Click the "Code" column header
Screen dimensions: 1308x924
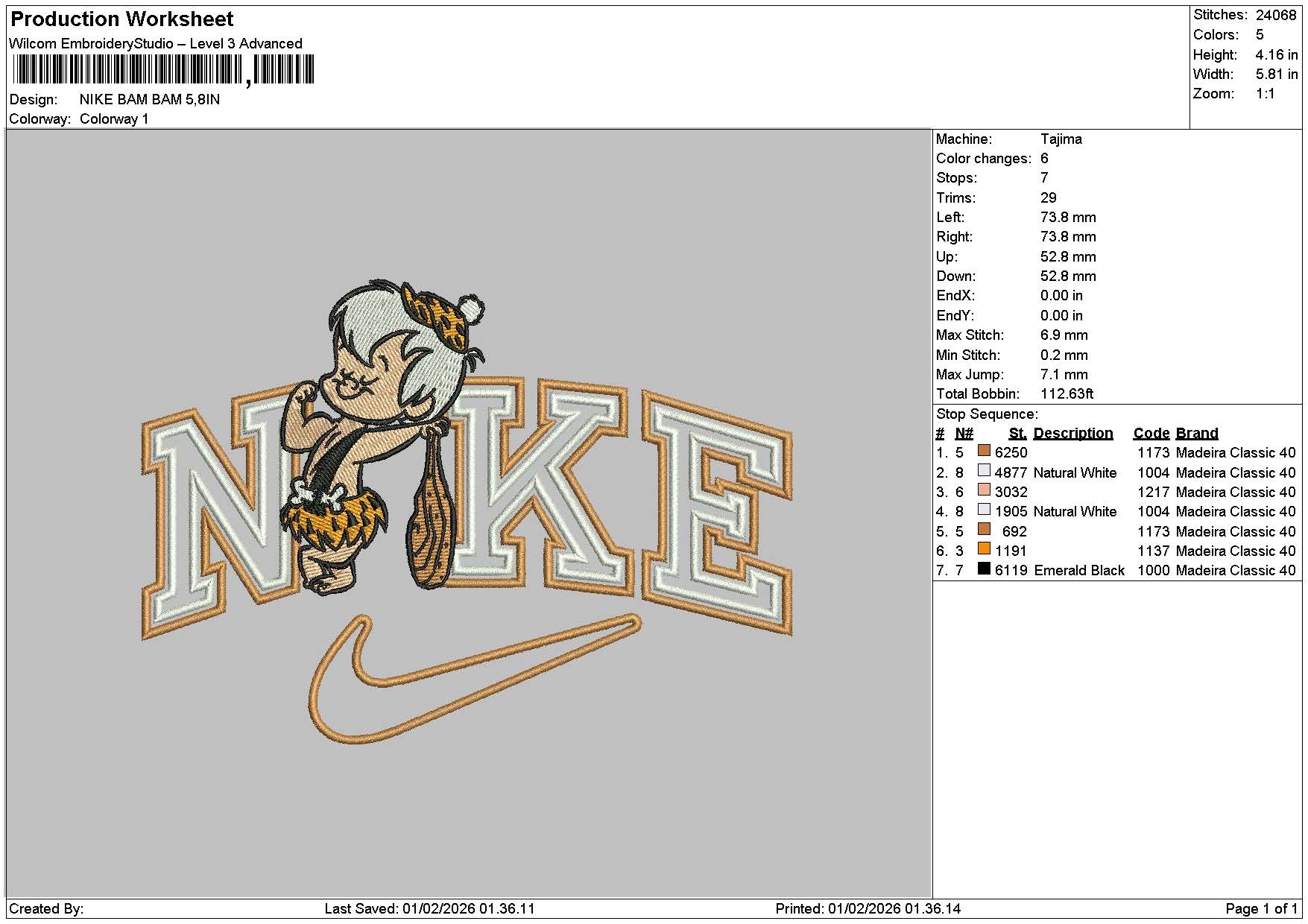point(1151,433)
